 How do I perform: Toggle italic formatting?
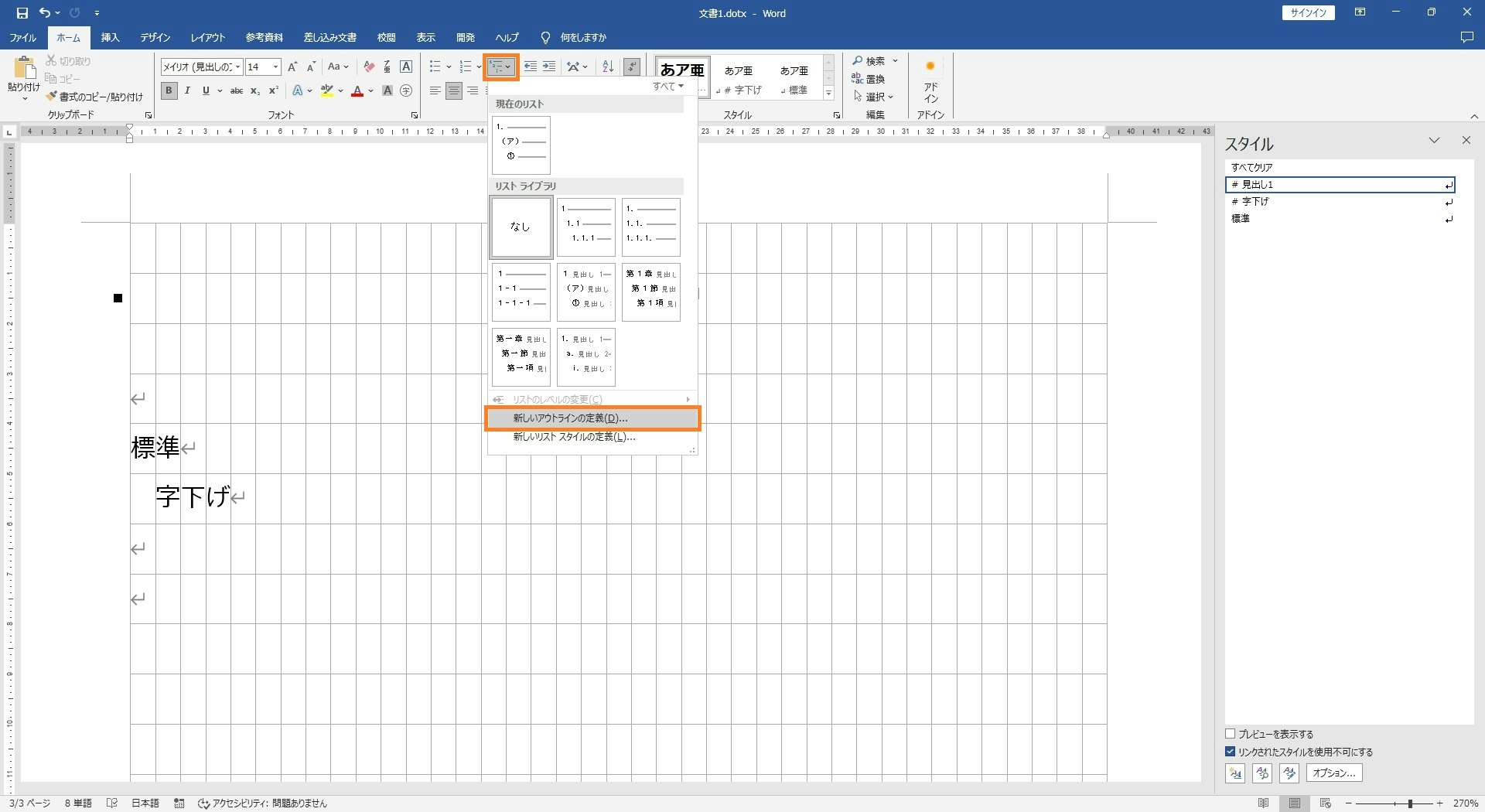pyautogui.click(x=187, y=91)
